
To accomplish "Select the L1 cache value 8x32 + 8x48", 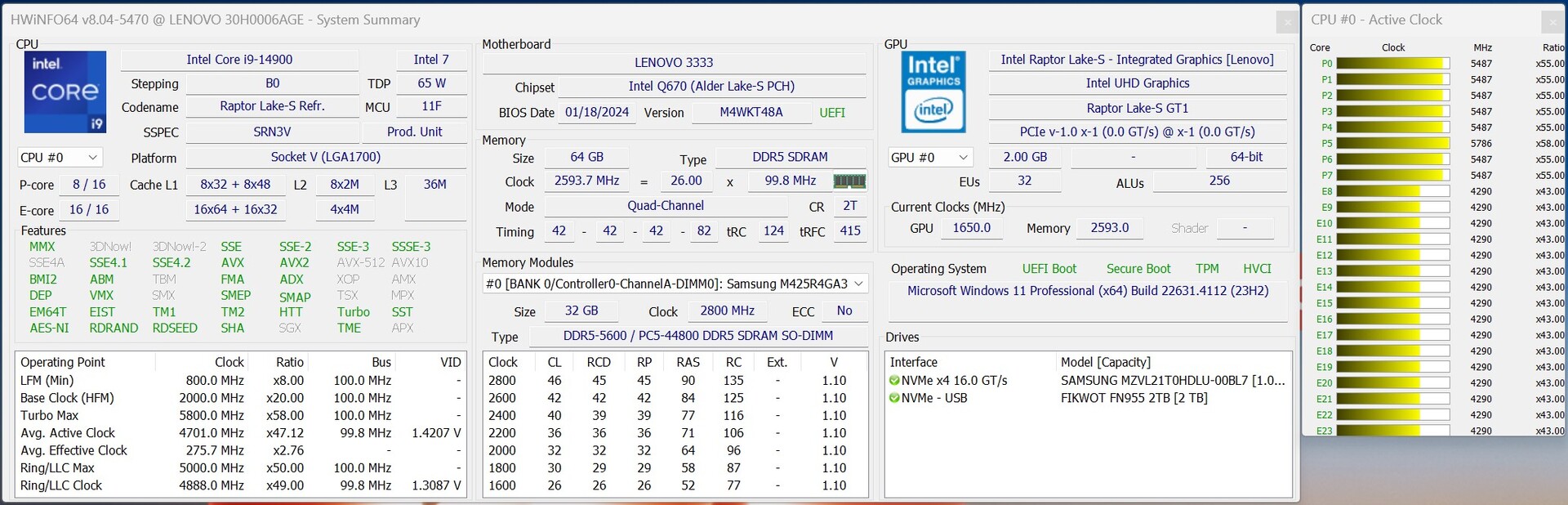I will click(235, 185).
